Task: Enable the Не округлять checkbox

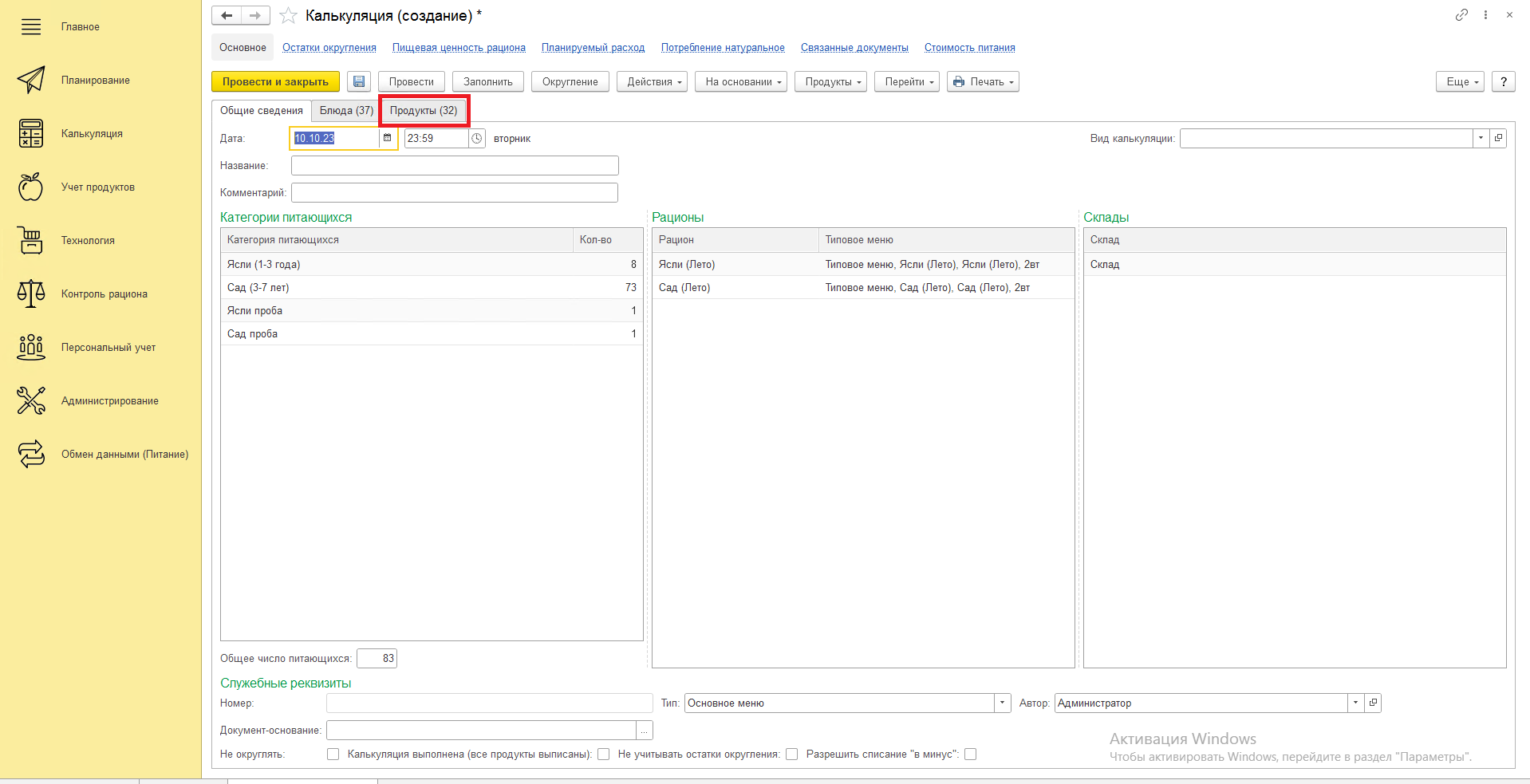Action: coord(333,754)
